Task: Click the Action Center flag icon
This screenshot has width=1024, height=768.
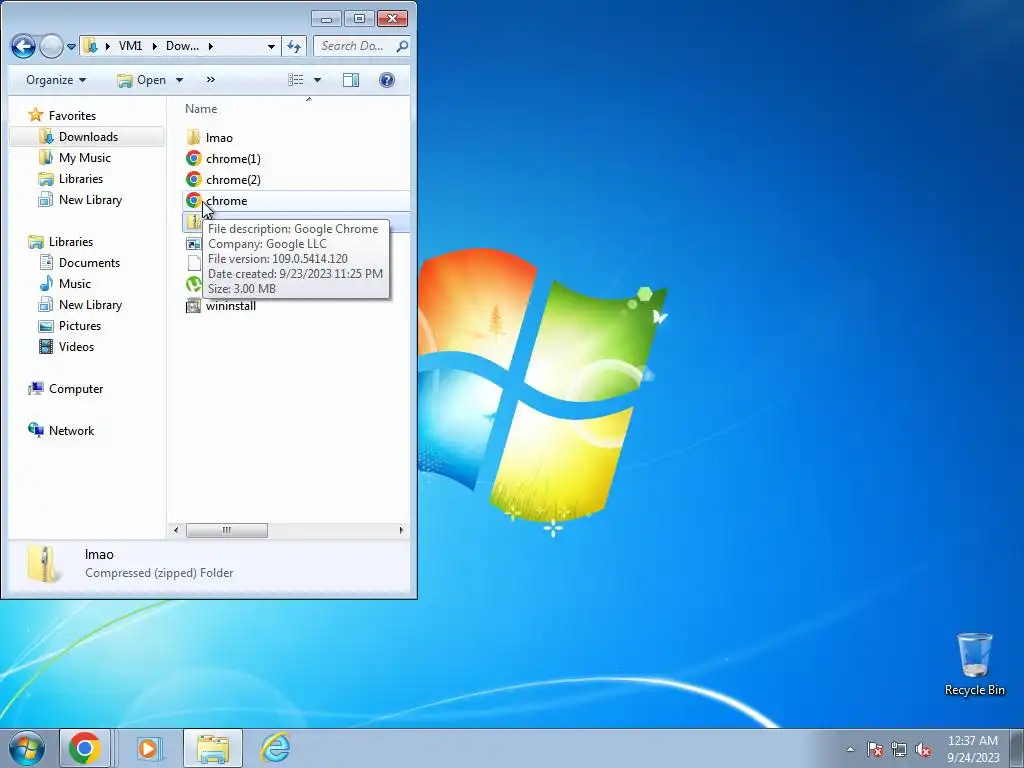Action: point(874,749)
